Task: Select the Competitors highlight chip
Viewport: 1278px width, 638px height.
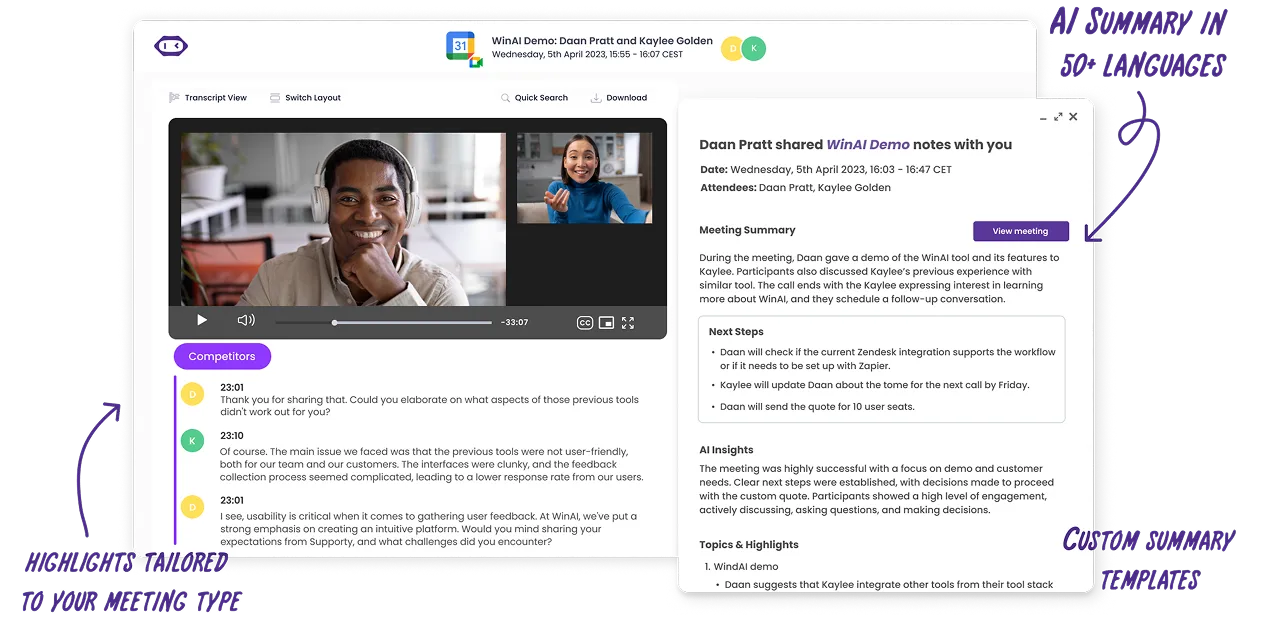Action: coord(222,356)
